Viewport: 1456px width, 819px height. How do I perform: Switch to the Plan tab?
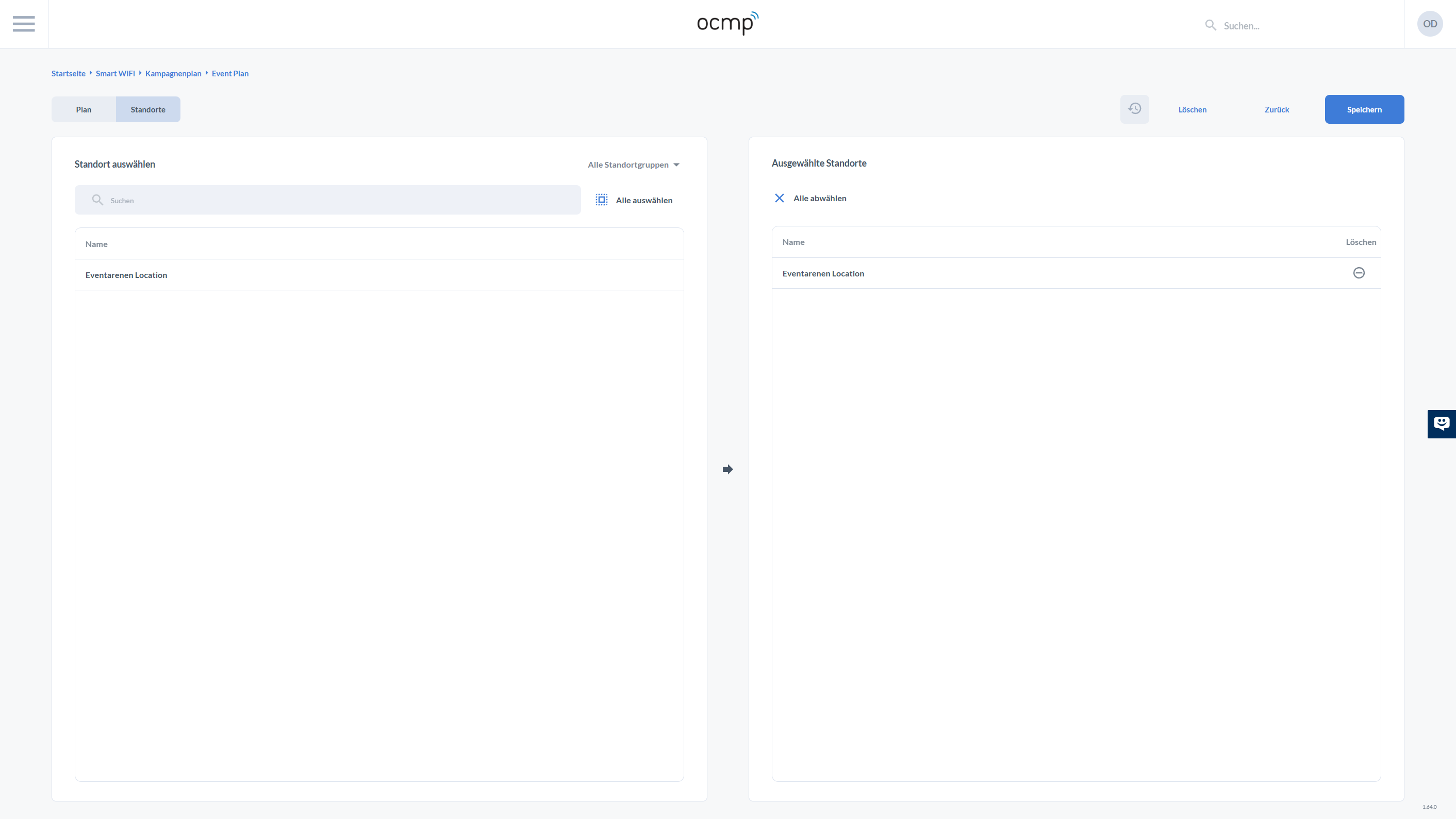[84, 109]
